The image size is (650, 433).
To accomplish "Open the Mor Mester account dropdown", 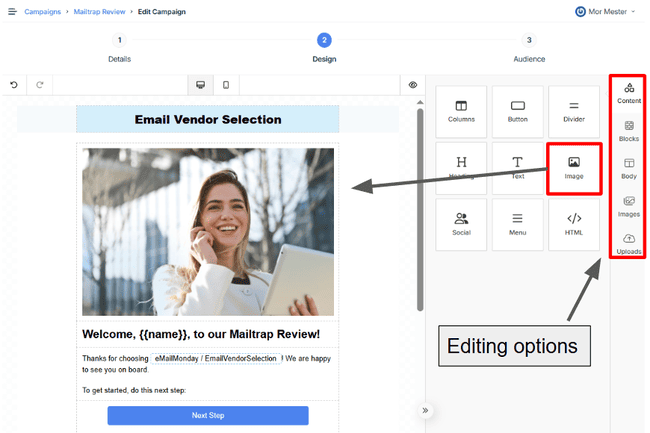I will [605, 12].
